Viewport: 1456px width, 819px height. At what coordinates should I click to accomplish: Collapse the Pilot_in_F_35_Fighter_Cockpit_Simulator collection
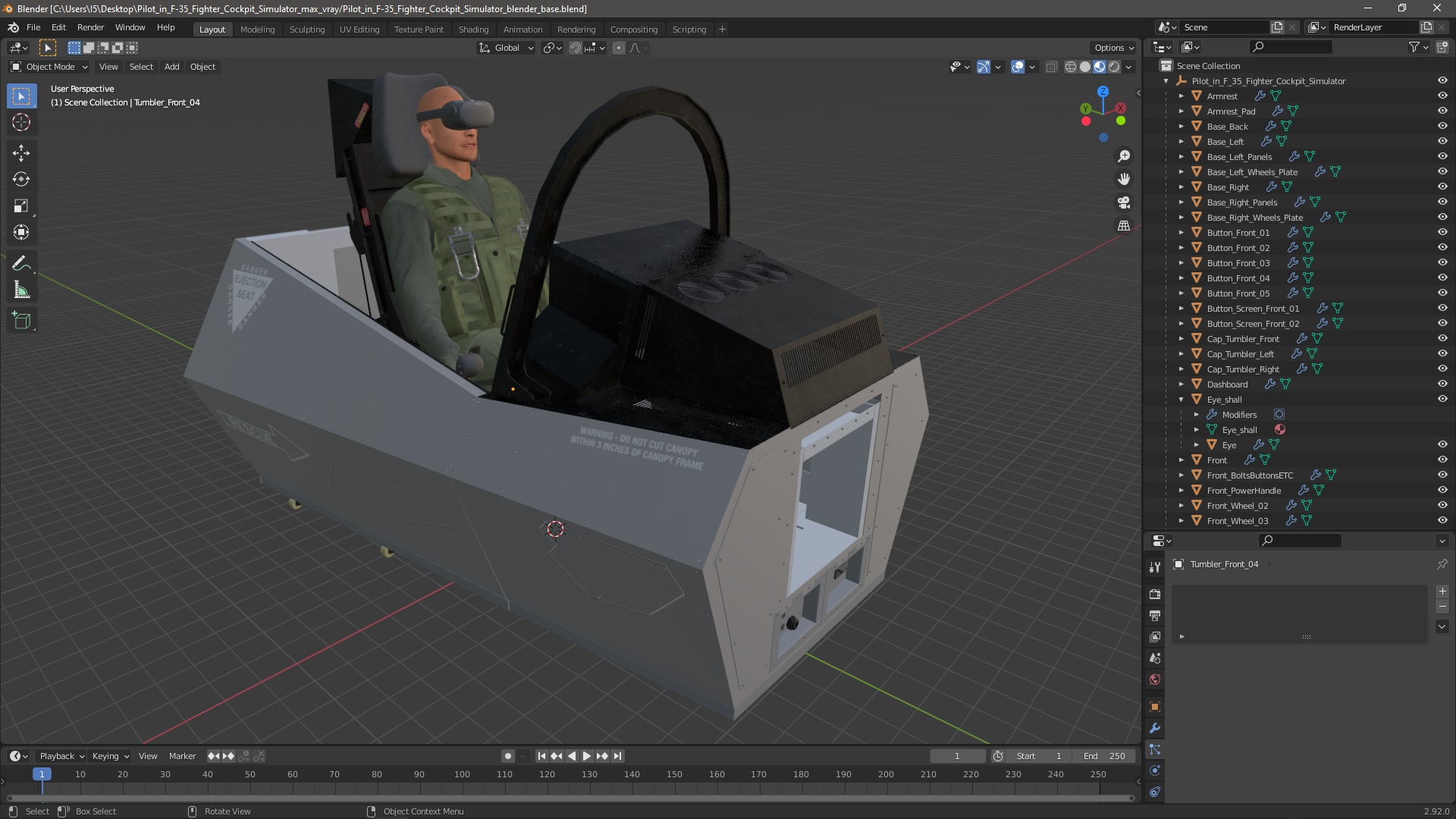[x=1166, y=81]
